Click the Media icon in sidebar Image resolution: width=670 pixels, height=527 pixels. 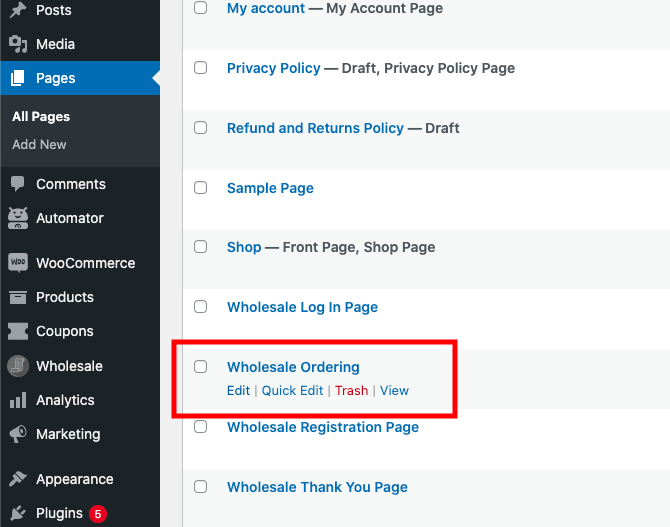[x=18, y=44]
